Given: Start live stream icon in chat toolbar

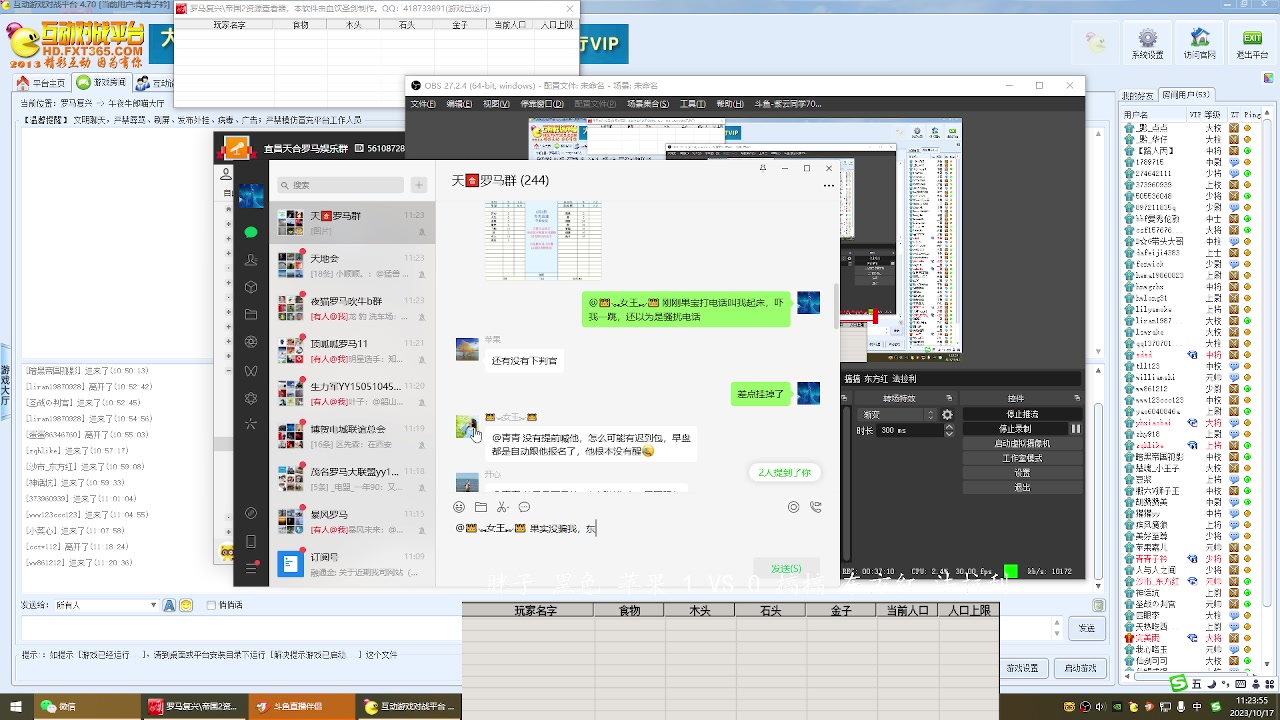Looking at the screenshot, I should click(x=794, y=507).
